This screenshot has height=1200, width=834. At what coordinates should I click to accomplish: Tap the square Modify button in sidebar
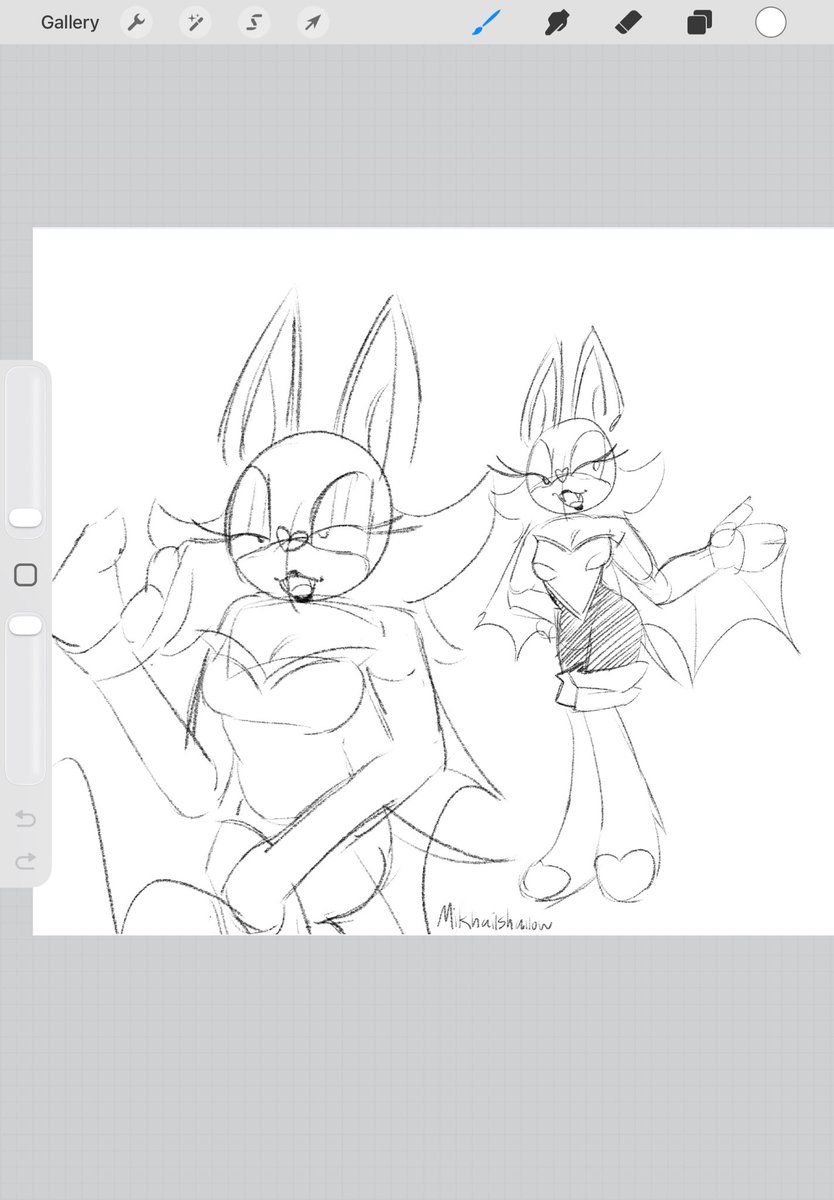tap(26, 574)
